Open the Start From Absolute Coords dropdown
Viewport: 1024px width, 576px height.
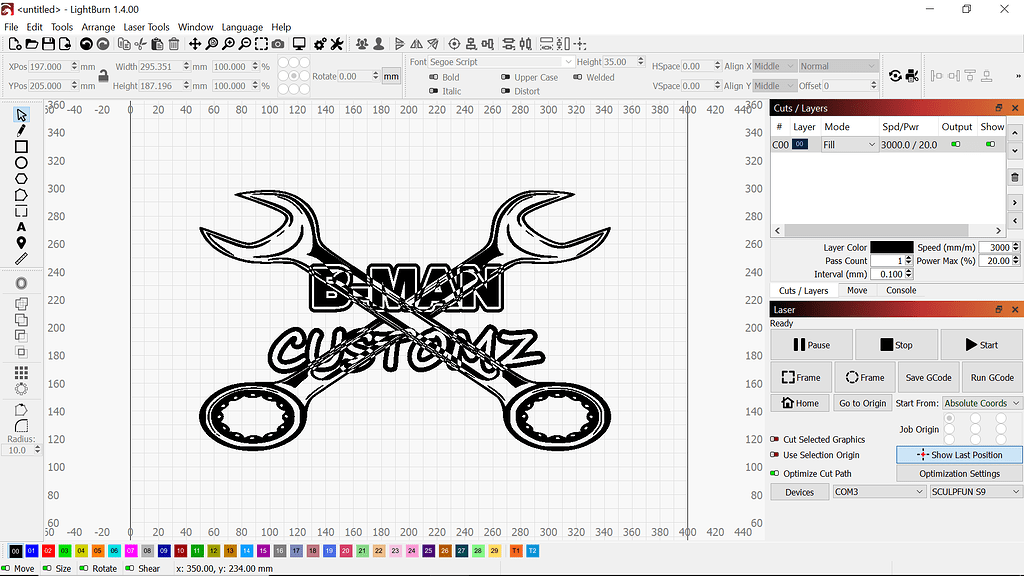(x=979, y=403)
